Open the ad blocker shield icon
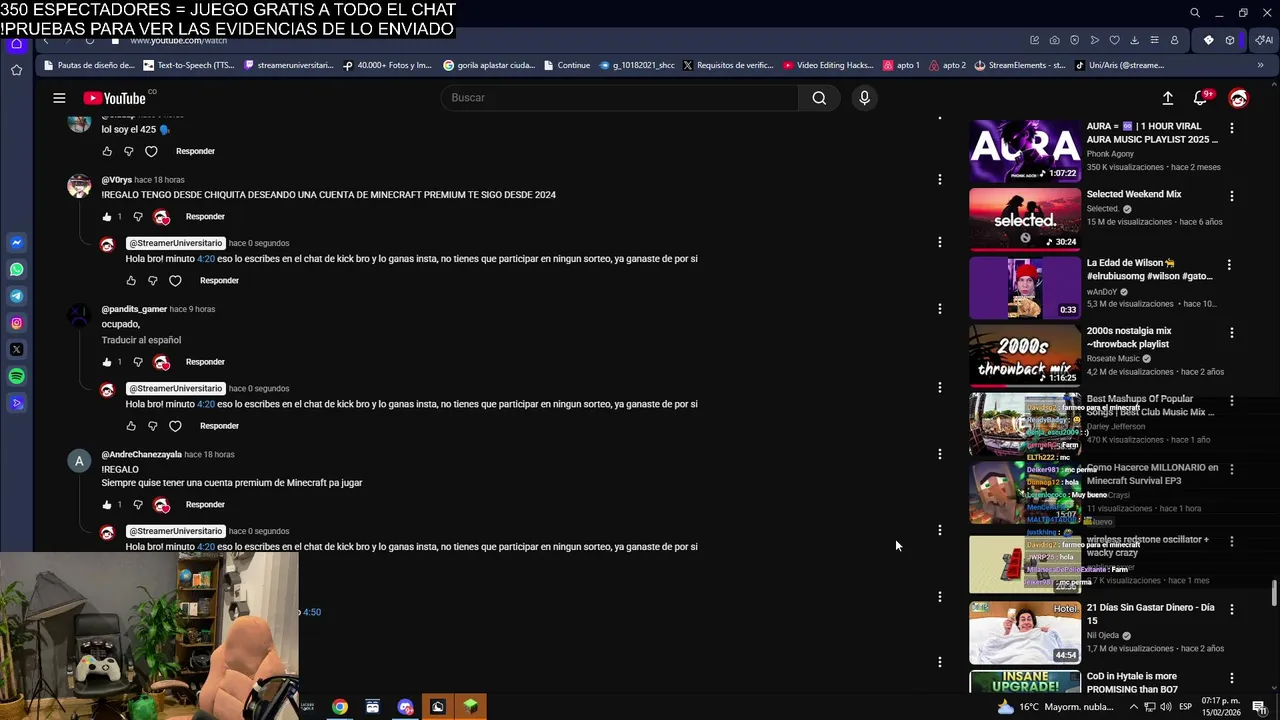This screenshot has width=1280, height=720. click(x=1074, y=40)
